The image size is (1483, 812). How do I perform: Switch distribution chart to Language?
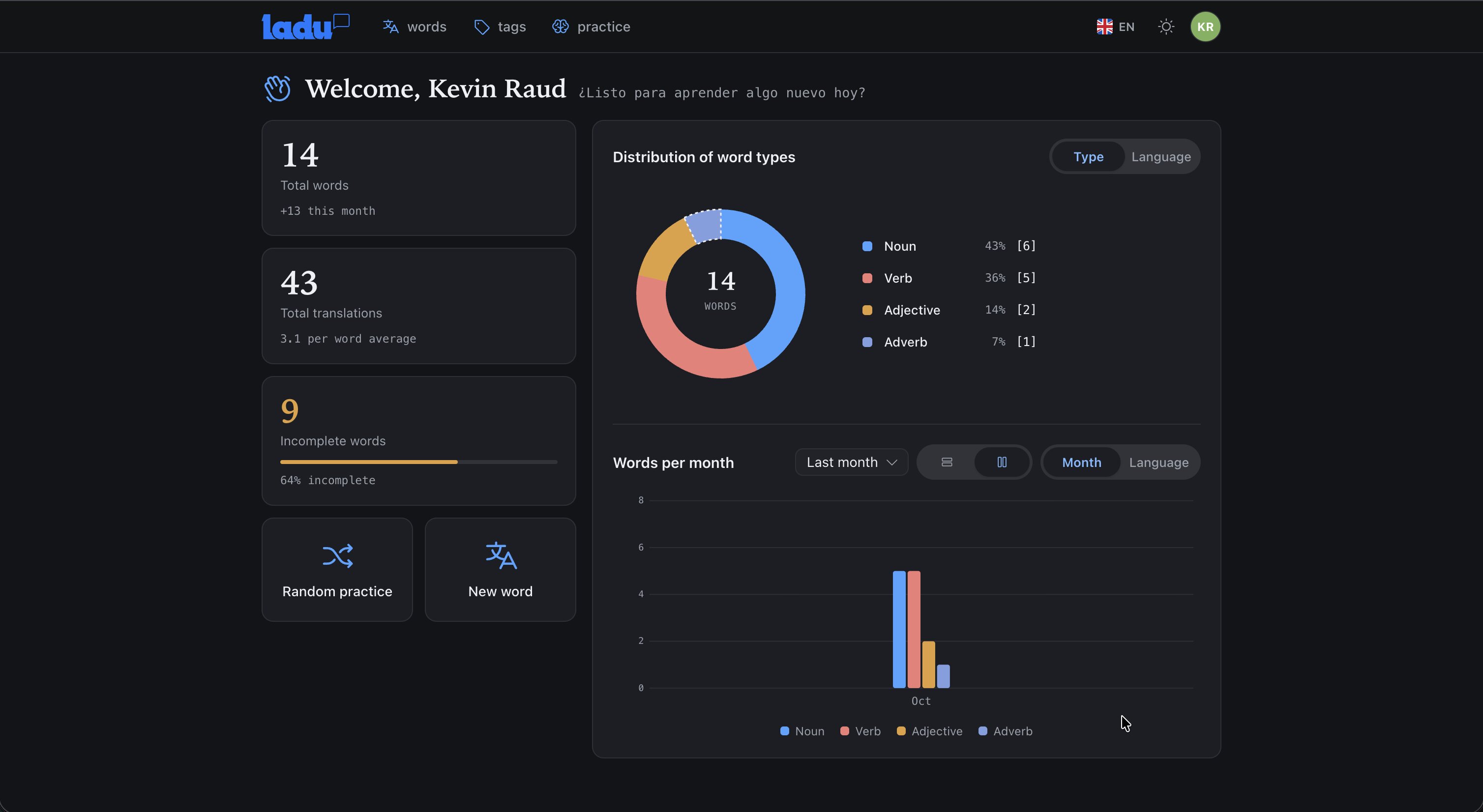(1160, 156)
